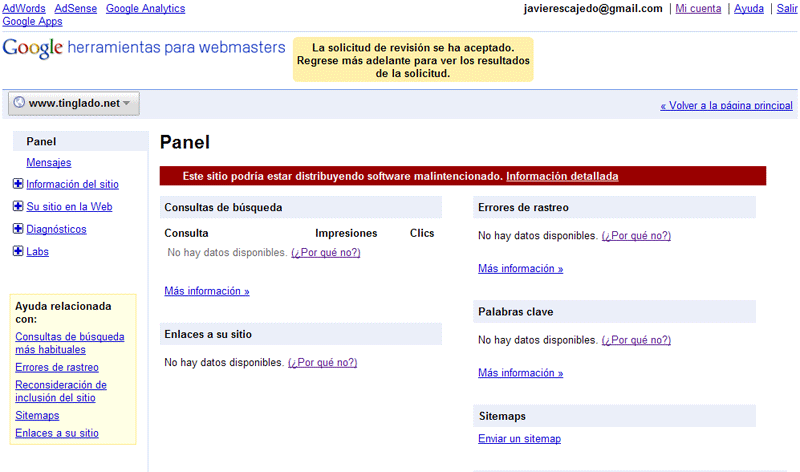Viewport: 800px width, 472px height.
Task: Open Mi cuenta in top bar
Action: point(698,9)
